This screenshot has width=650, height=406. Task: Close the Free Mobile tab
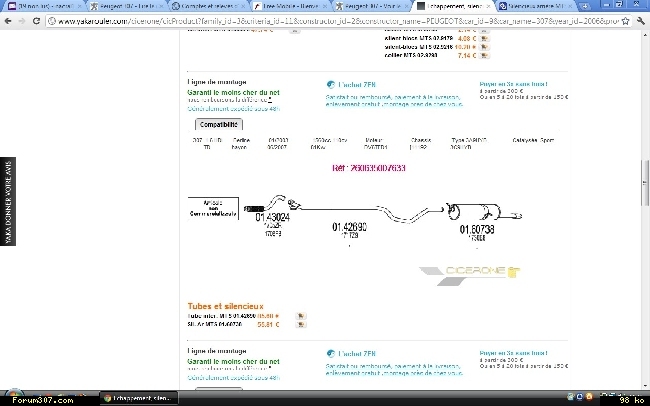325,6
